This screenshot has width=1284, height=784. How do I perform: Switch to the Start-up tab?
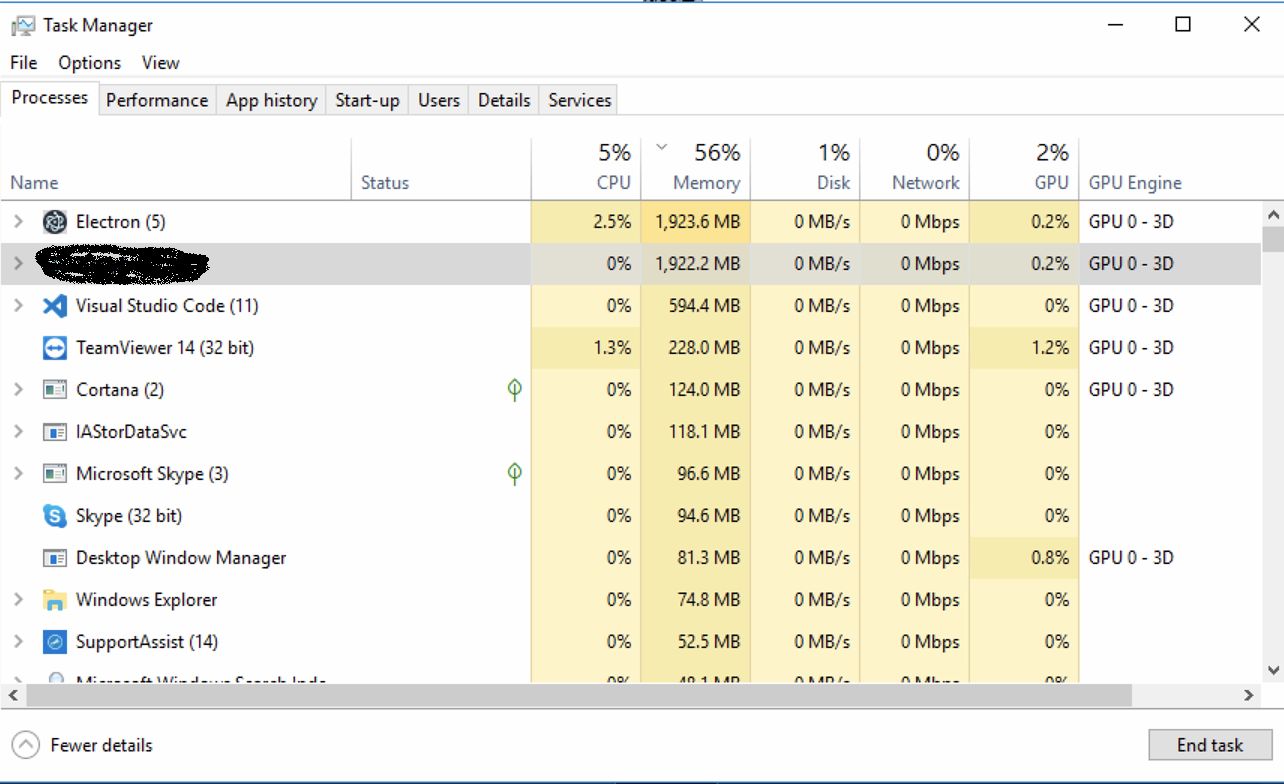[x=367, y=100]
